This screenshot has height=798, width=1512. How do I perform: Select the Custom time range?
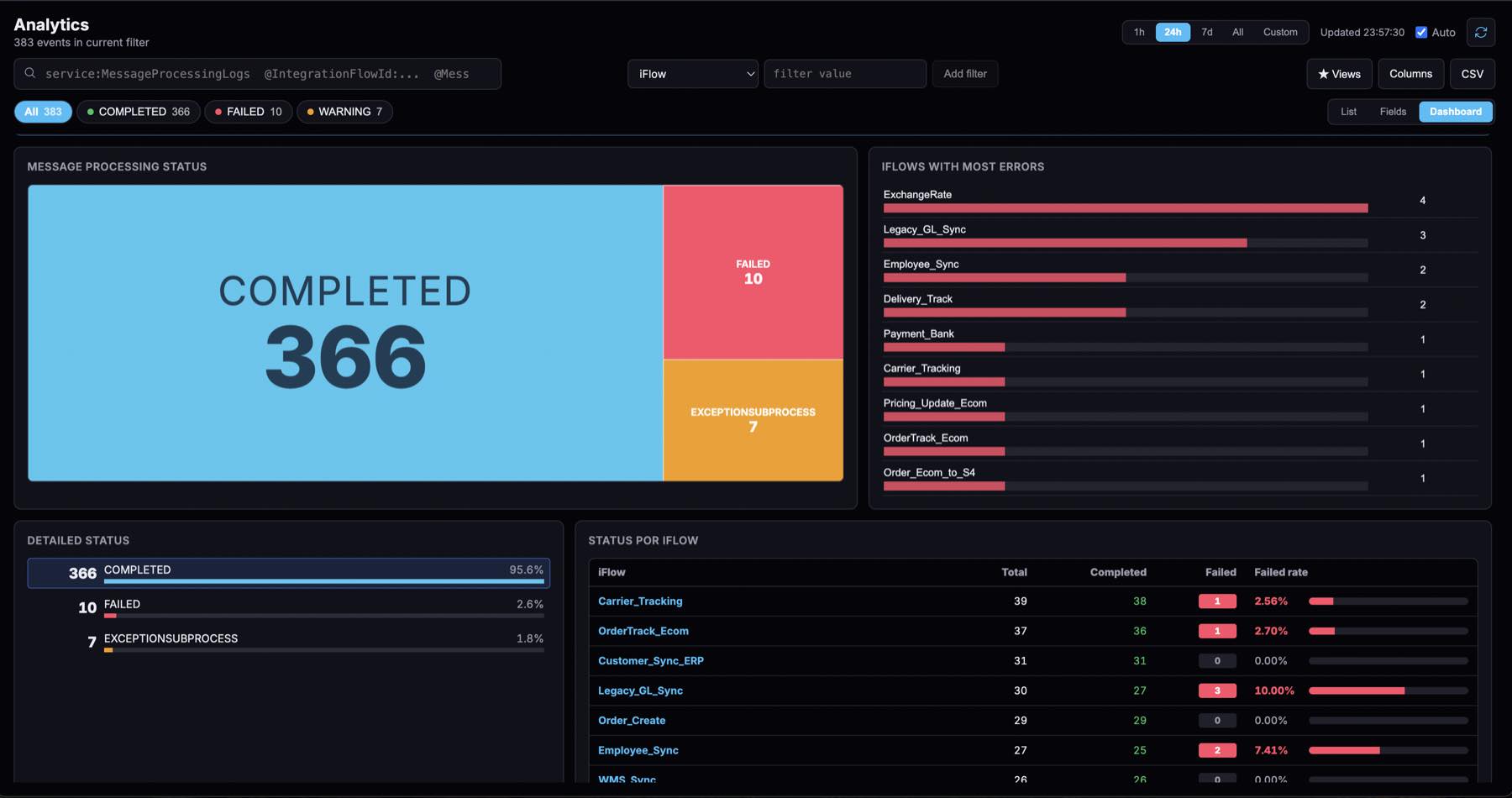tap(1280, 32)
